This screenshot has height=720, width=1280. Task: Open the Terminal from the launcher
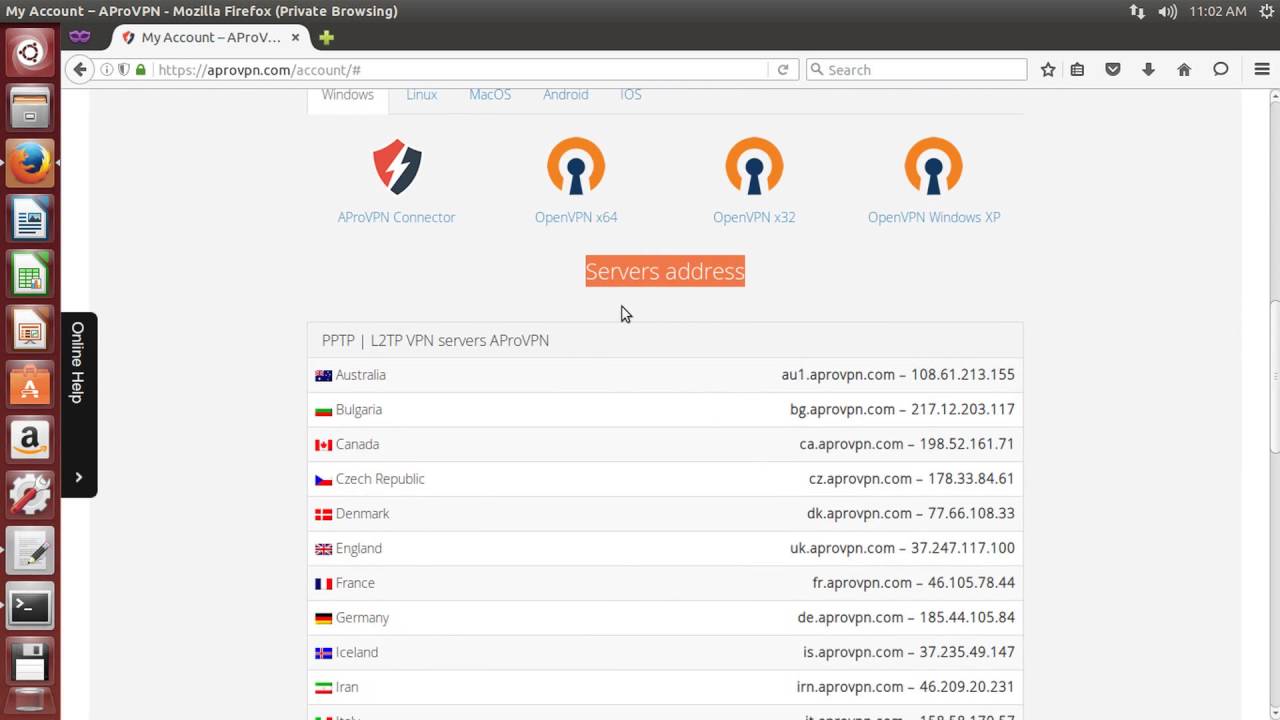coord(30,606)
